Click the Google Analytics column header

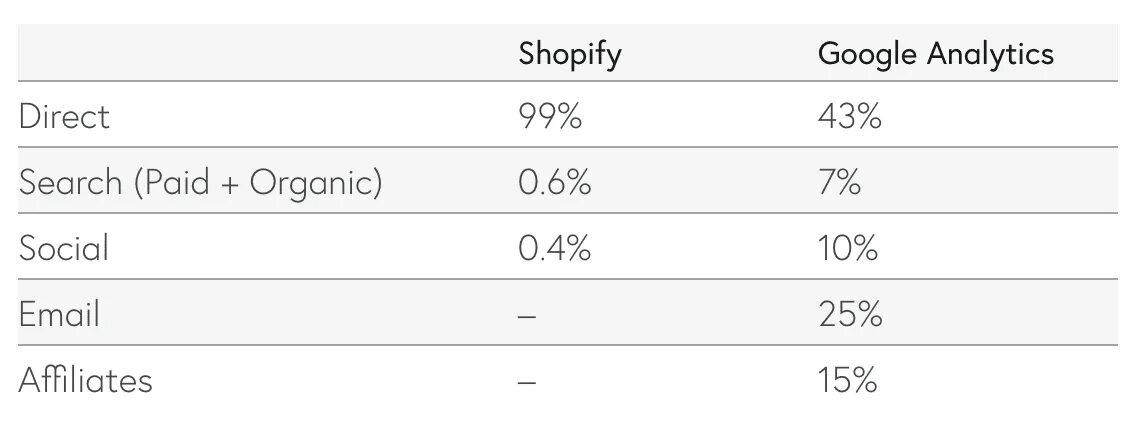click(936, 55)
